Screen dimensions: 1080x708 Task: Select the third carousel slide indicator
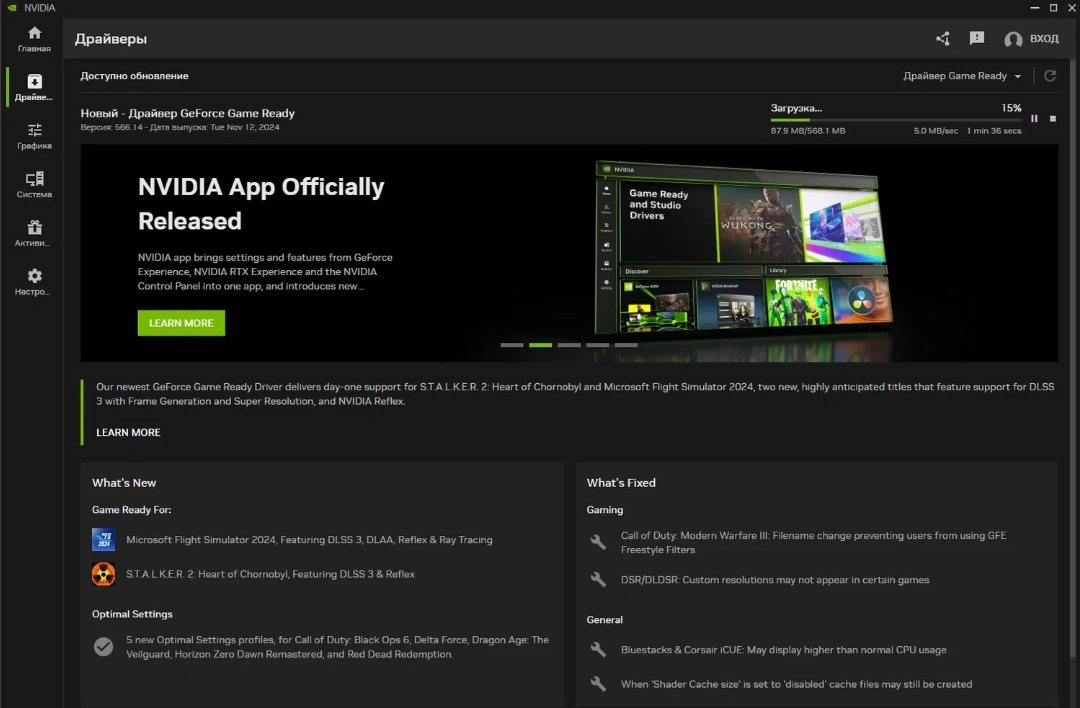[569, 345]
